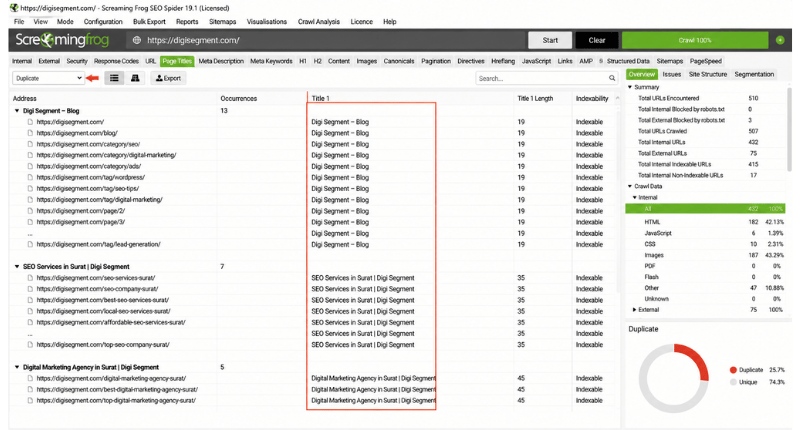Collapse the Internal tree node
This screenshot has height=430, width=800.
click(x=635, y=197)
